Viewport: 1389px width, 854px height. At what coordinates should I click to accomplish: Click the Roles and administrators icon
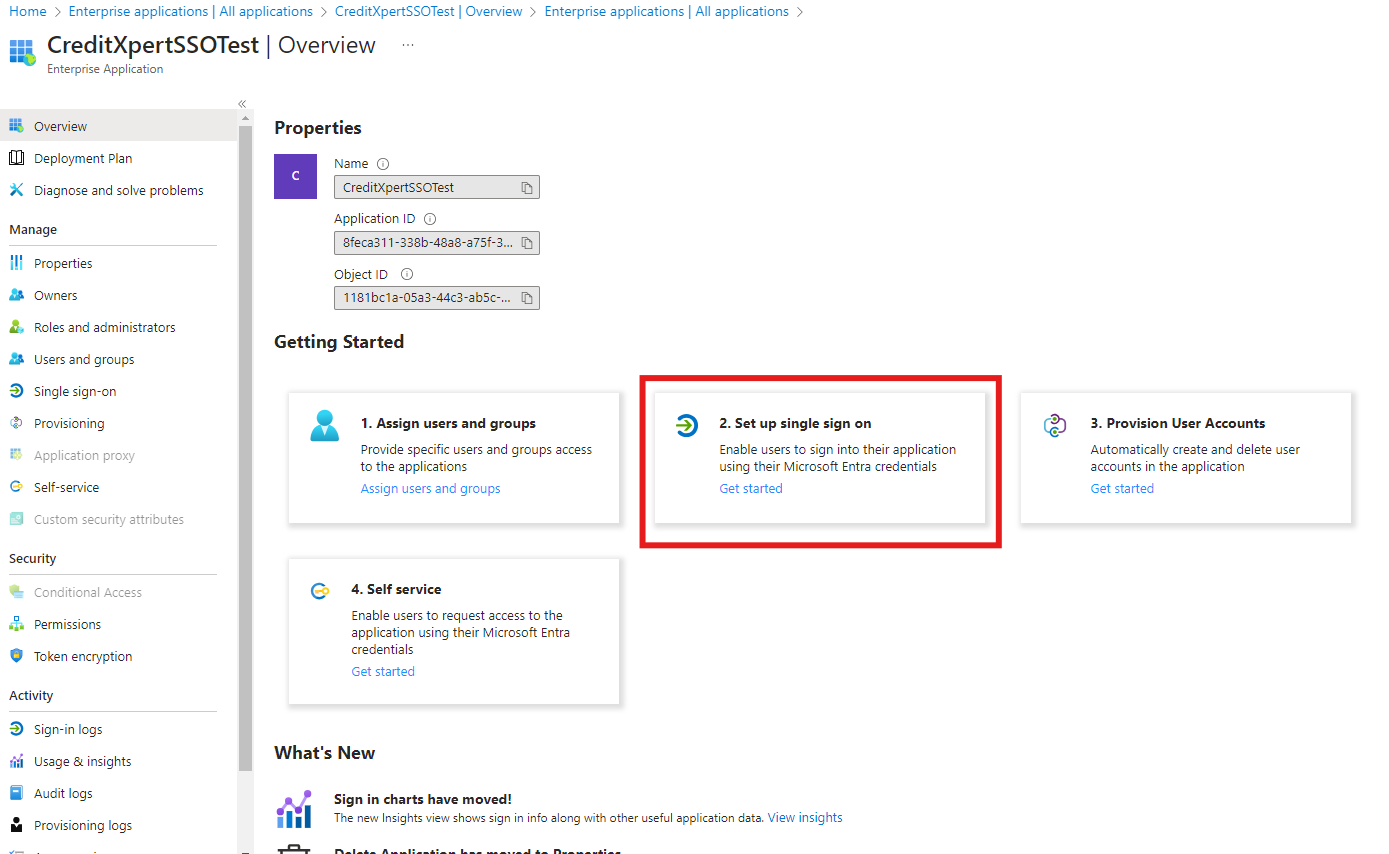pos(16,327)
